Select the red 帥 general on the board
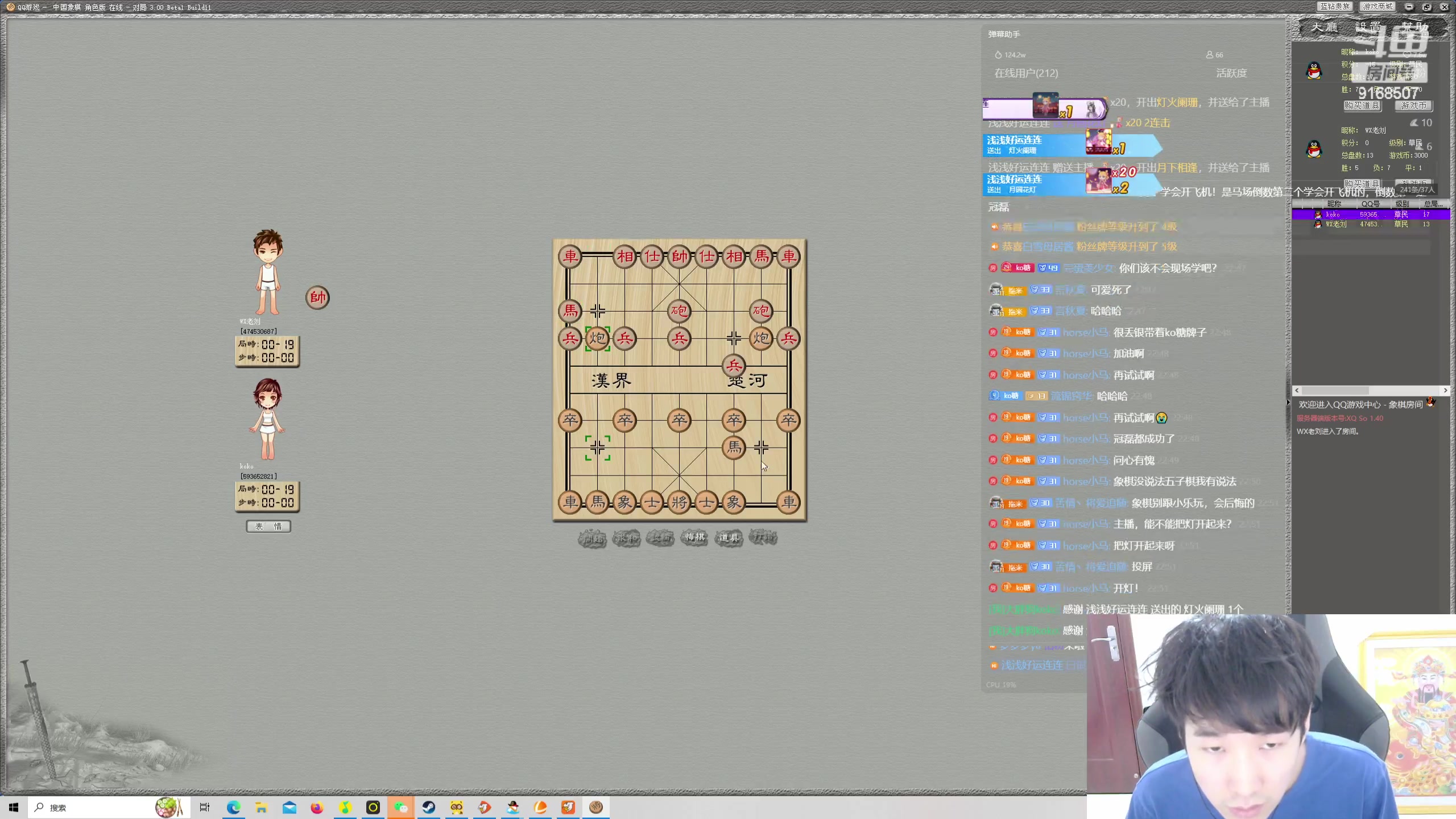 tap(679, 257)
